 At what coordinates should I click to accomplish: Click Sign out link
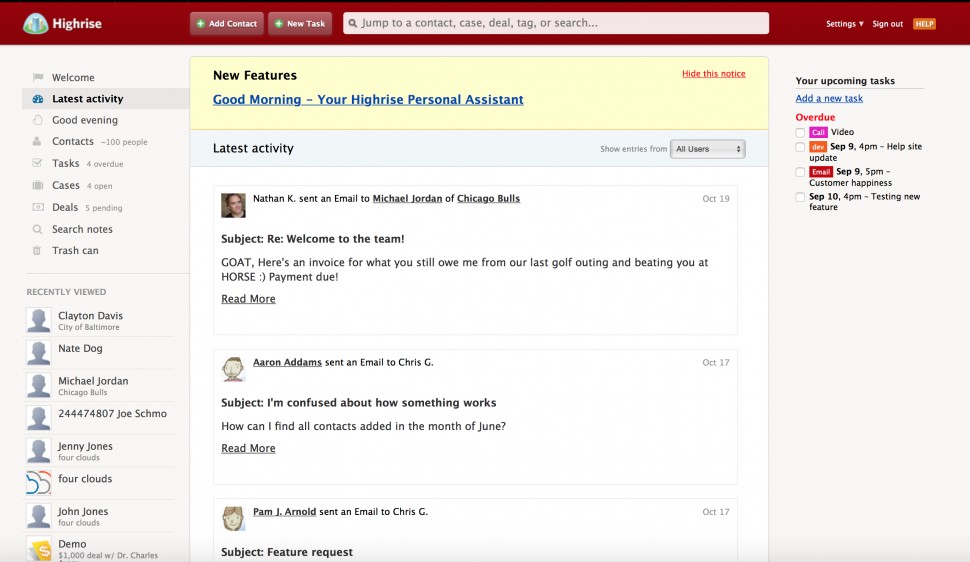[x=888, y=24]
